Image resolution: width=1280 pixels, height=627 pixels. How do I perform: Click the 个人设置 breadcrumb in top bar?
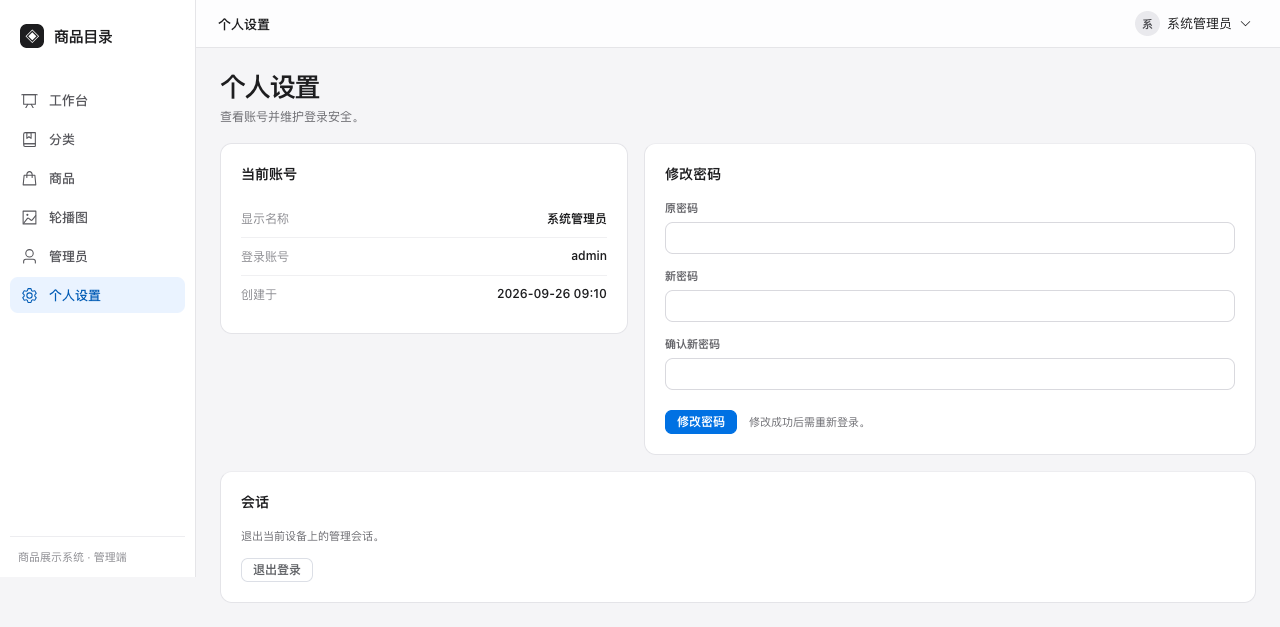click(244, 24)
